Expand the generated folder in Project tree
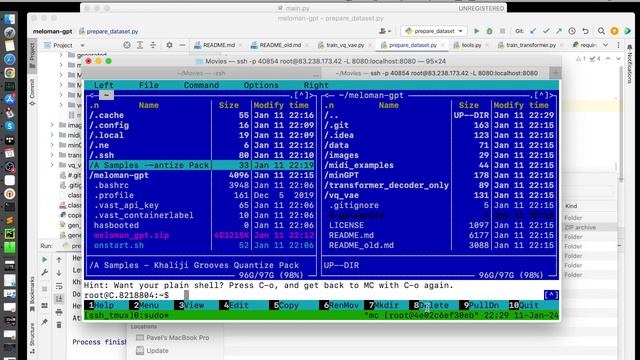Viewport: 640px width, 360px height. 61,55
